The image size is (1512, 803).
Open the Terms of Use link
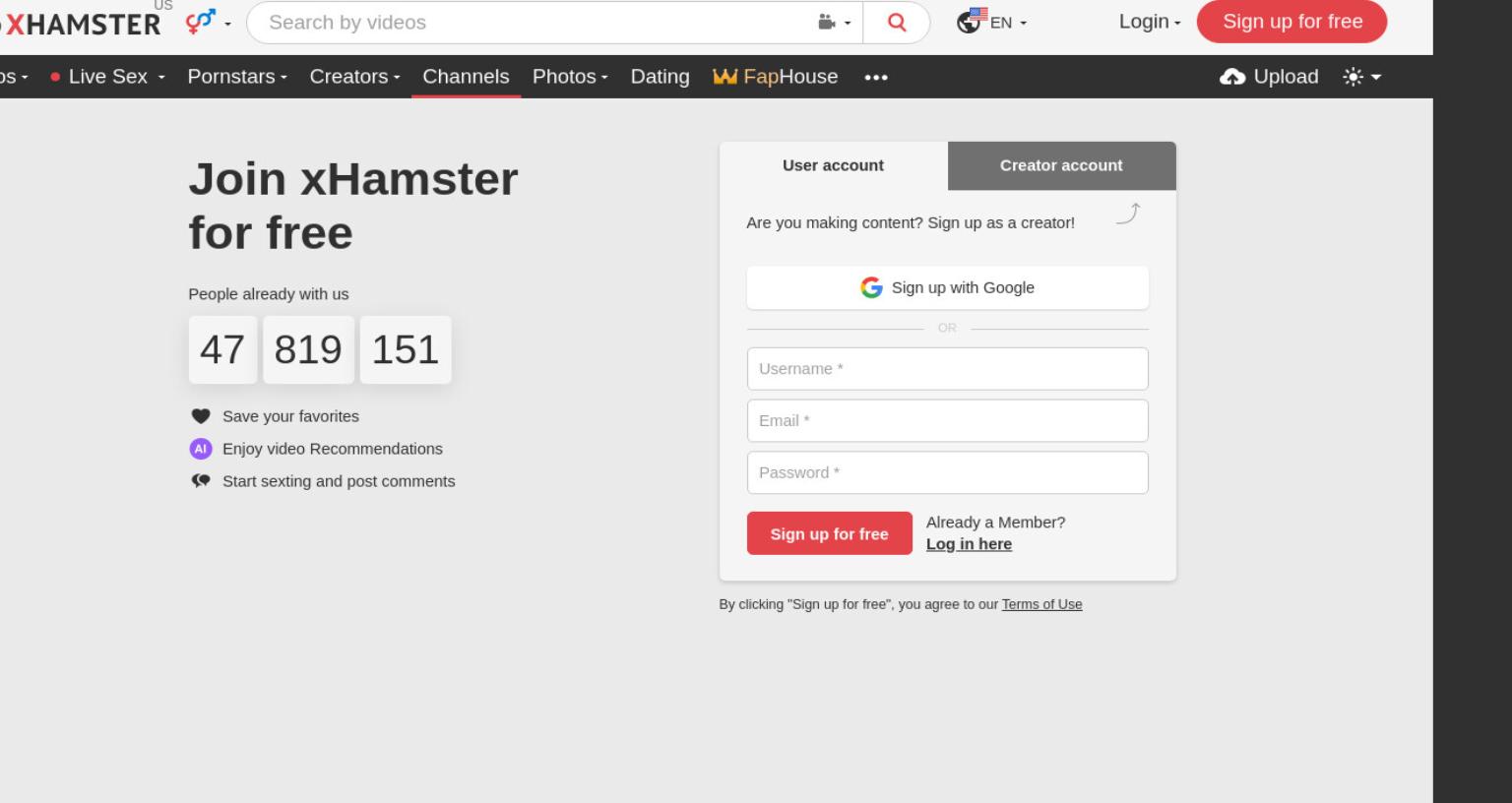[1041, 604]
